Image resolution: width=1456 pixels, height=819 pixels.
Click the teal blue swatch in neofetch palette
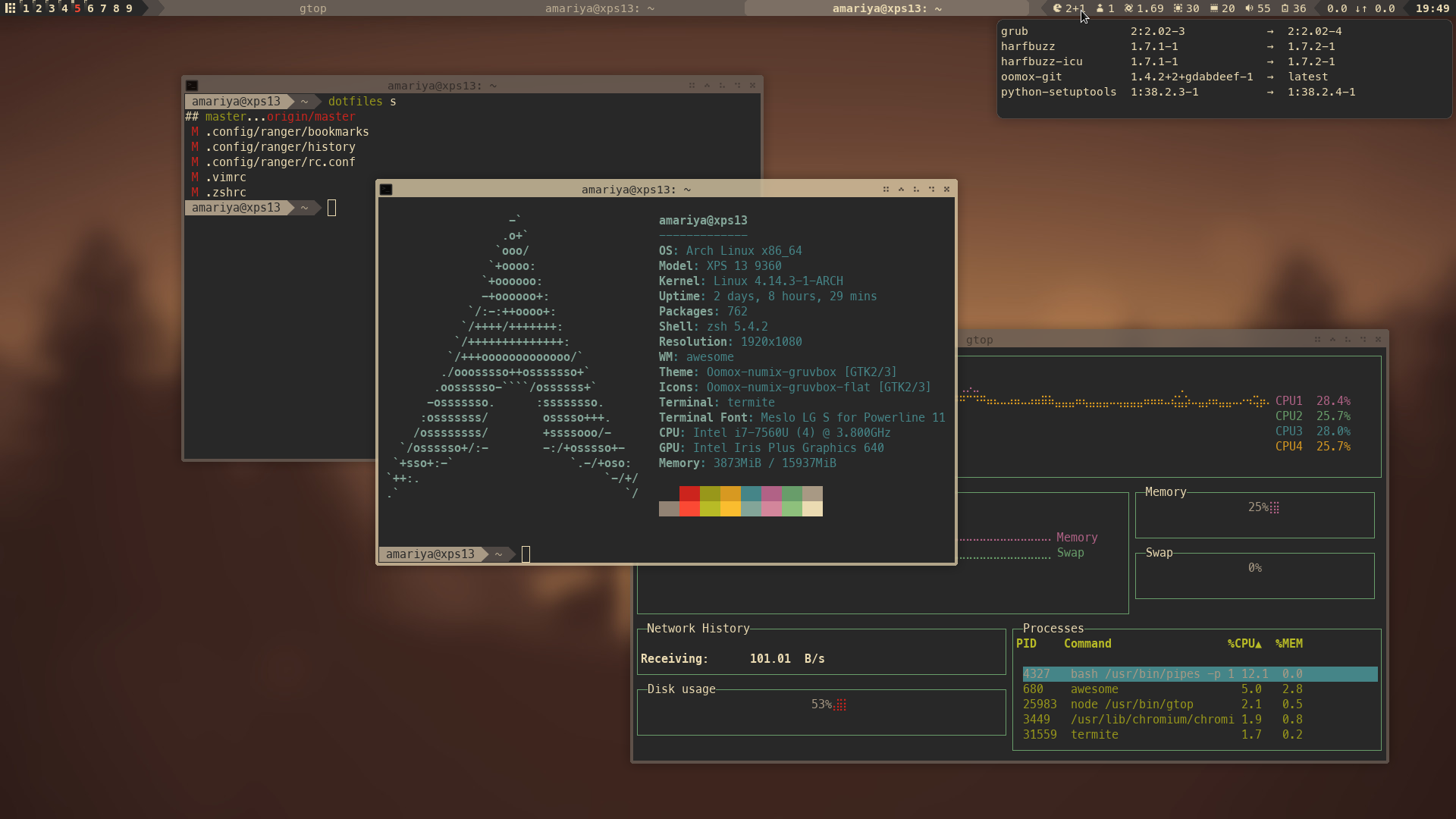(x=751, y=494)
